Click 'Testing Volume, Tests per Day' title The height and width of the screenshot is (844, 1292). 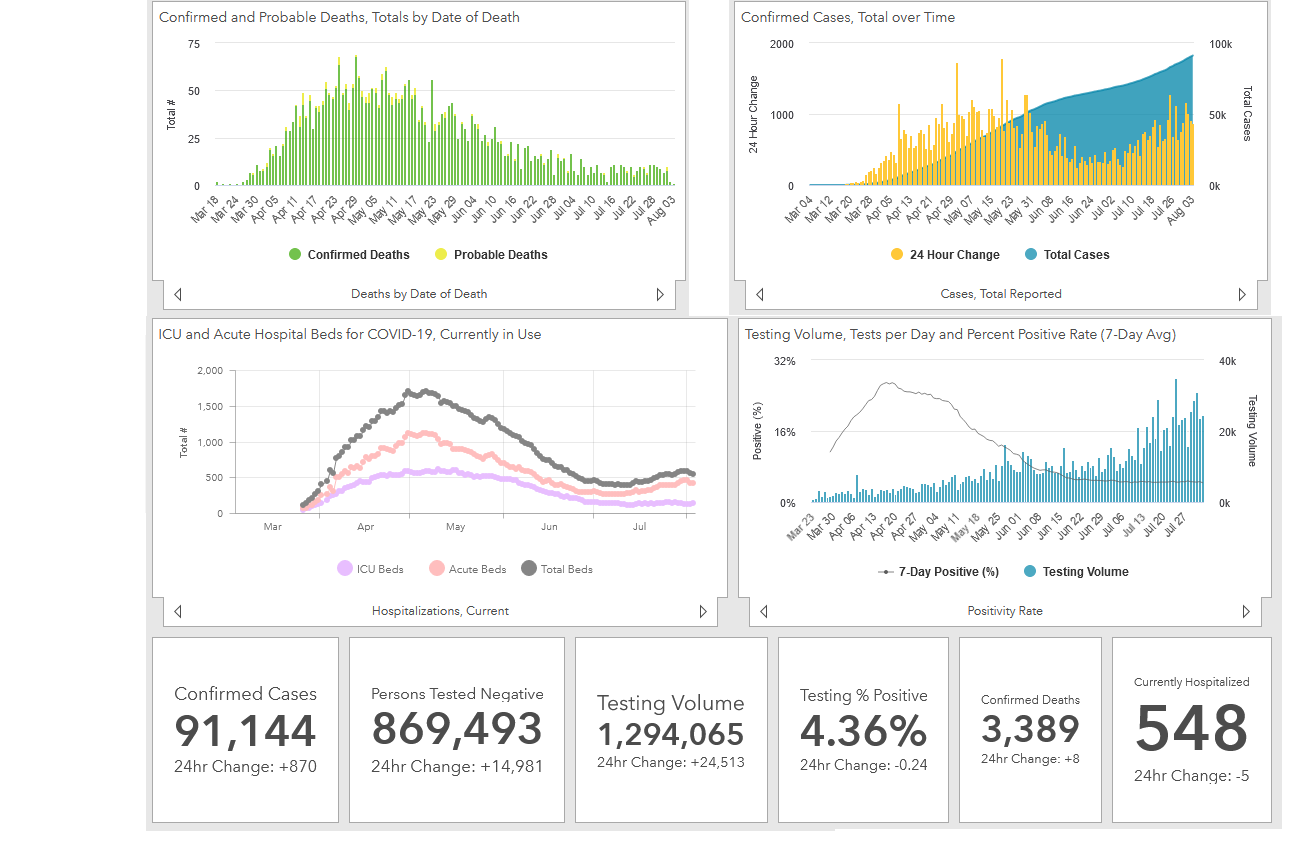click(x=960, y=334)
